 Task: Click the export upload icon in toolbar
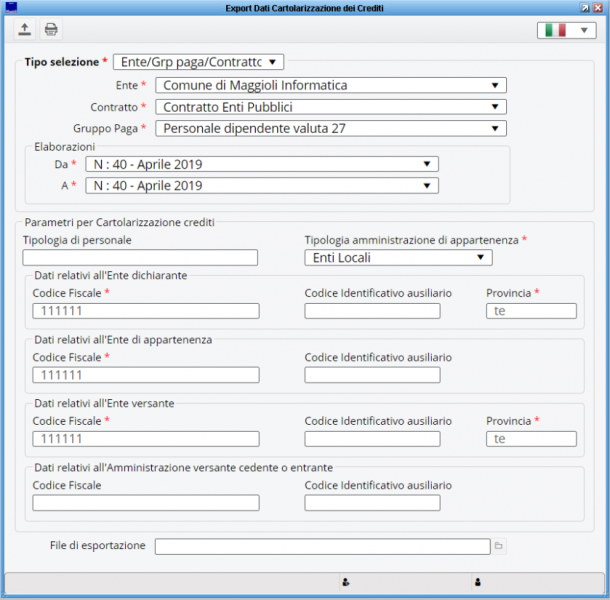tap(25, 29)
